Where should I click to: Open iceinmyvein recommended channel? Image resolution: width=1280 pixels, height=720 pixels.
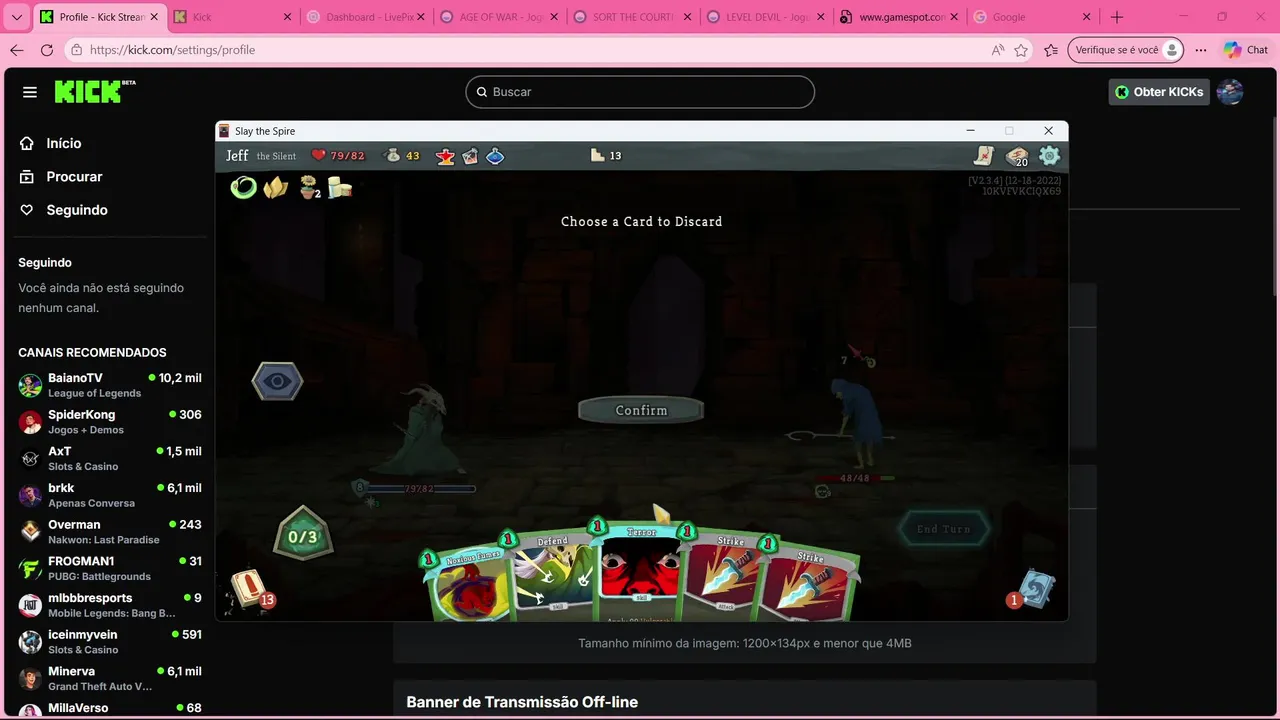110,641
